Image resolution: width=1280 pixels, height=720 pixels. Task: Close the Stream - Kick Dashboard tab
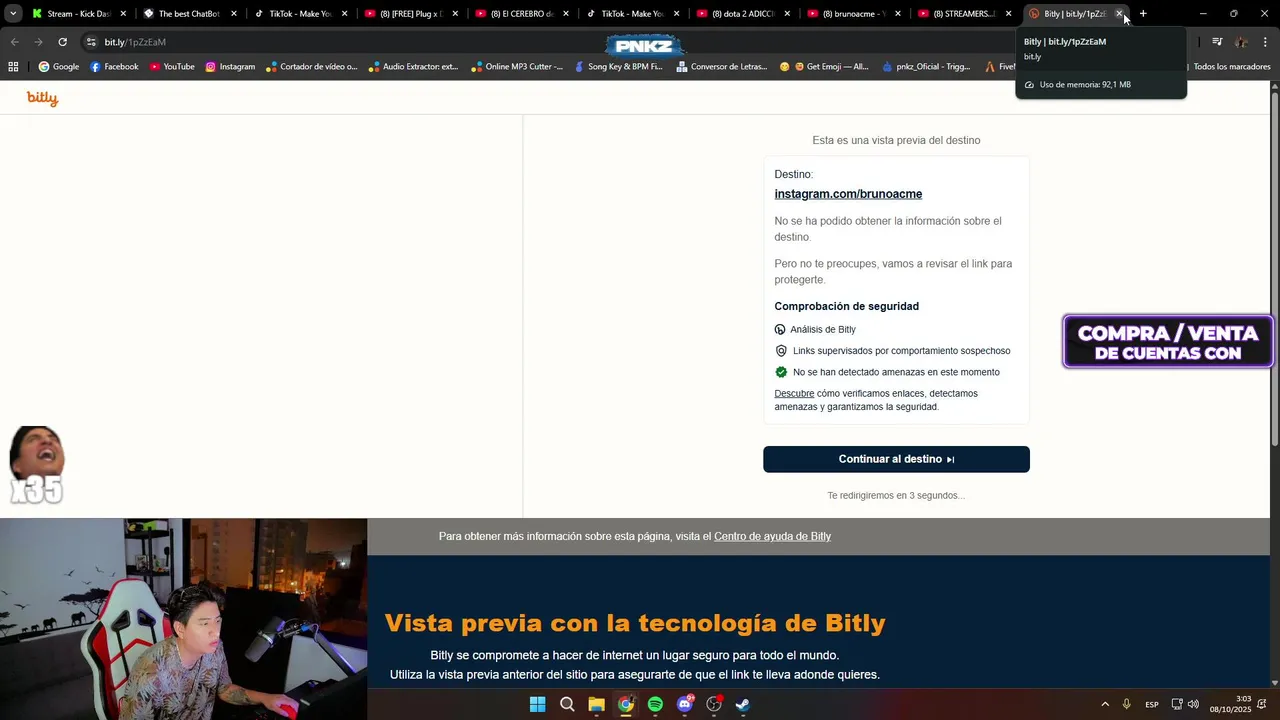coord(123,14)
